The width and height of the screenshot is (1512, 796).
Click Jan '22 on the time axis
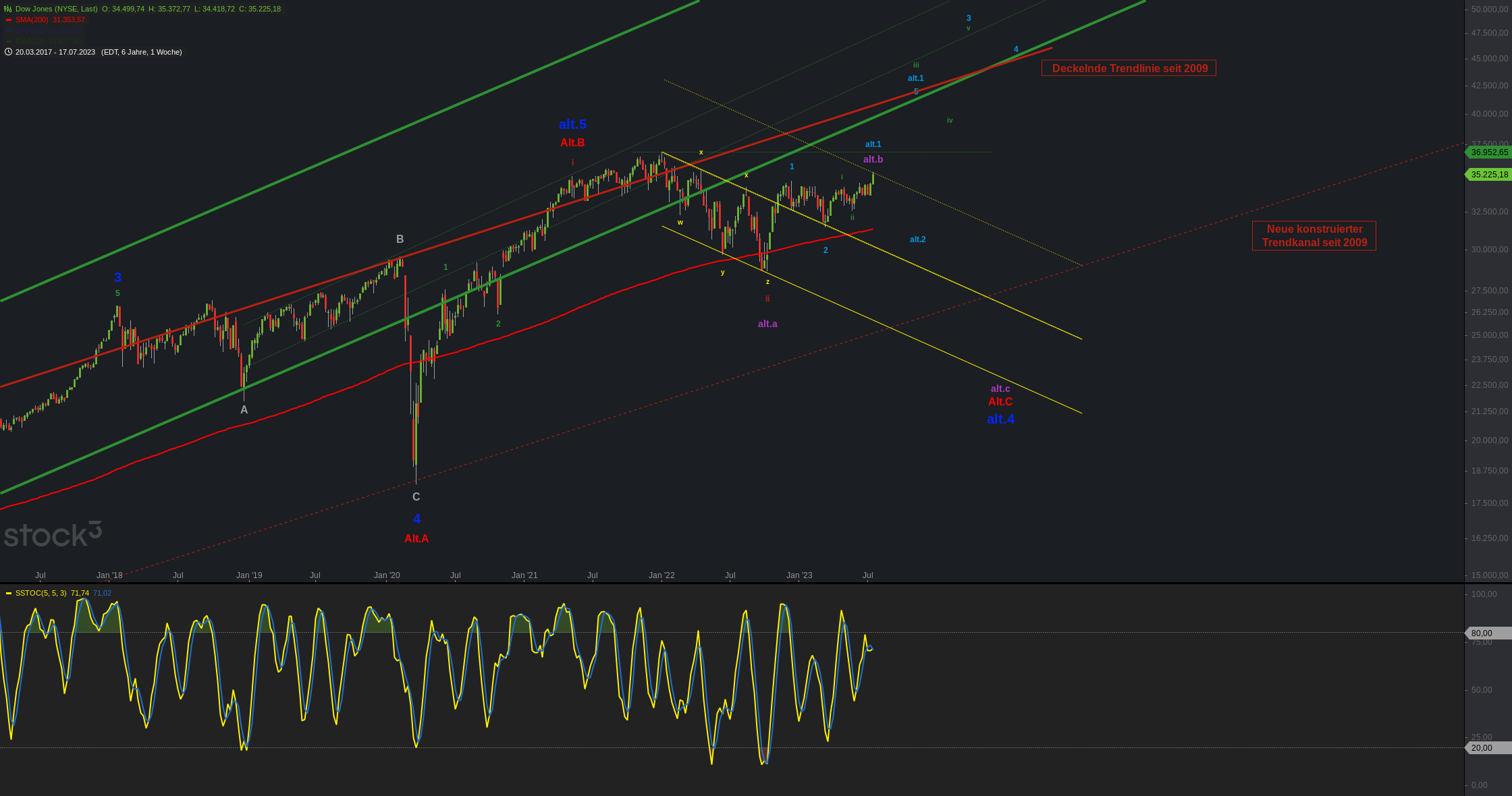661,575
